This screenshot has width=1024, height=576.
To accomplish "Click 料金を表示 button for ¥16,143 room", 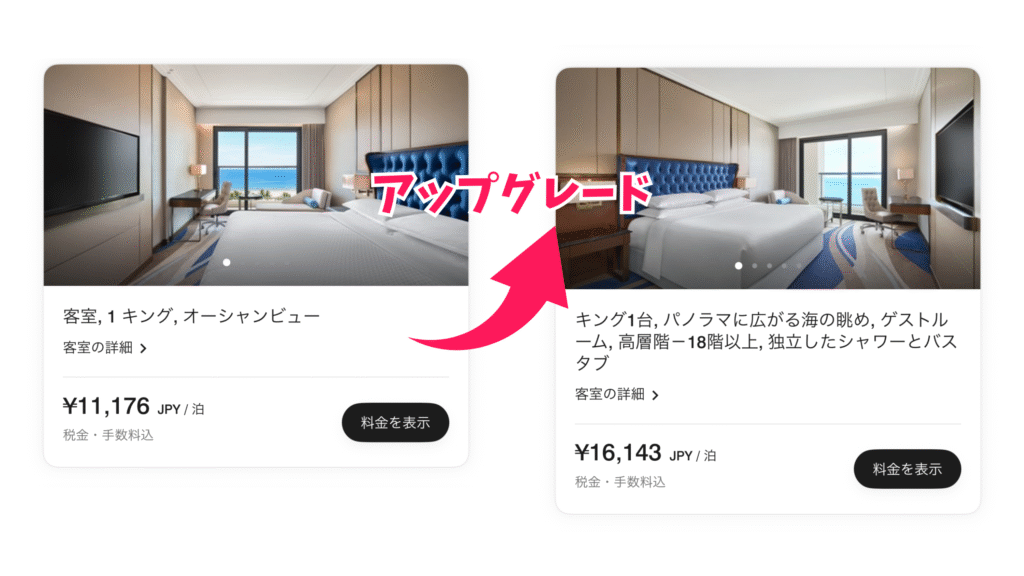I will pyautogui.click(x=907, y=469).
